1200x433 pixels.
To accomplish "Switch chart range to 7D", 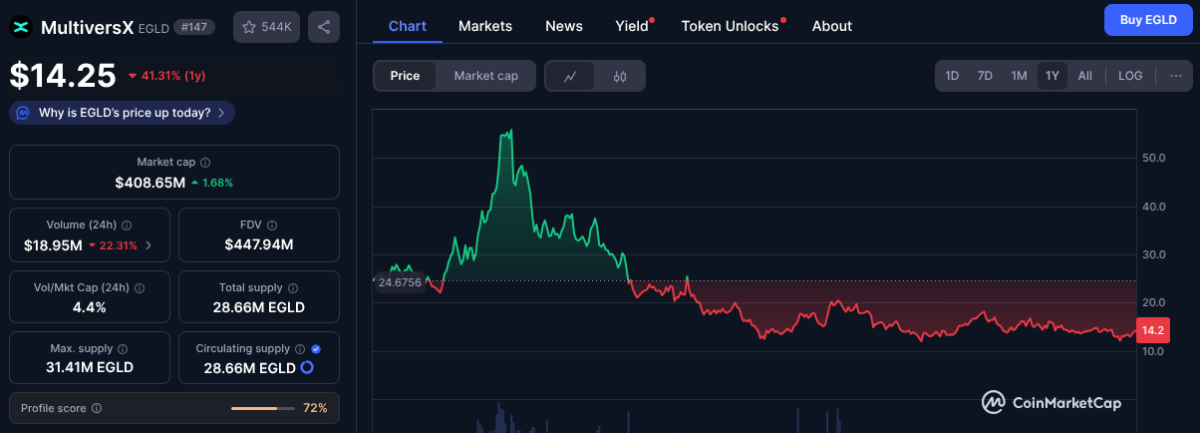I will point(985,76).
